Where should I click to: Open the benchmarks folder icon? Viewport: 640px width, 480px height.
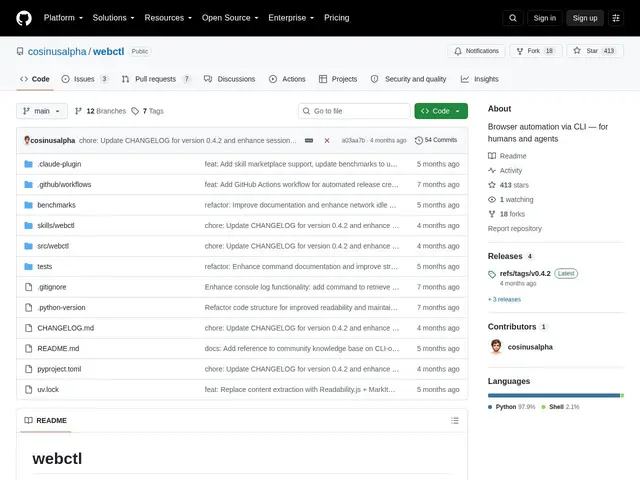pos(28,205)
